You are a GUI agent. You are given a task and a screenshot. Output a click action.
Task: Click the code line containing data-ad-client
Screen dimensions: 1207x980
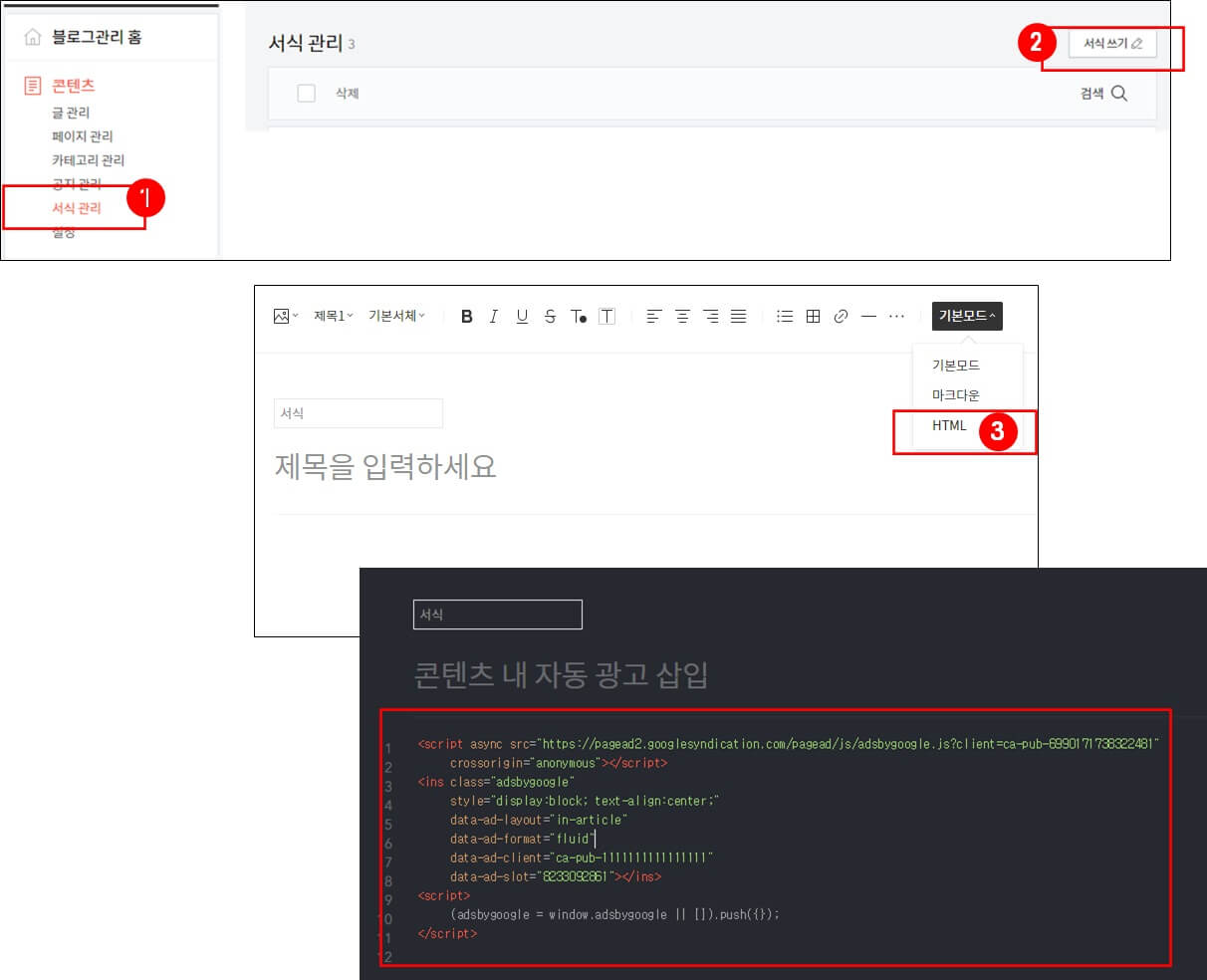[x=582, y=857]
